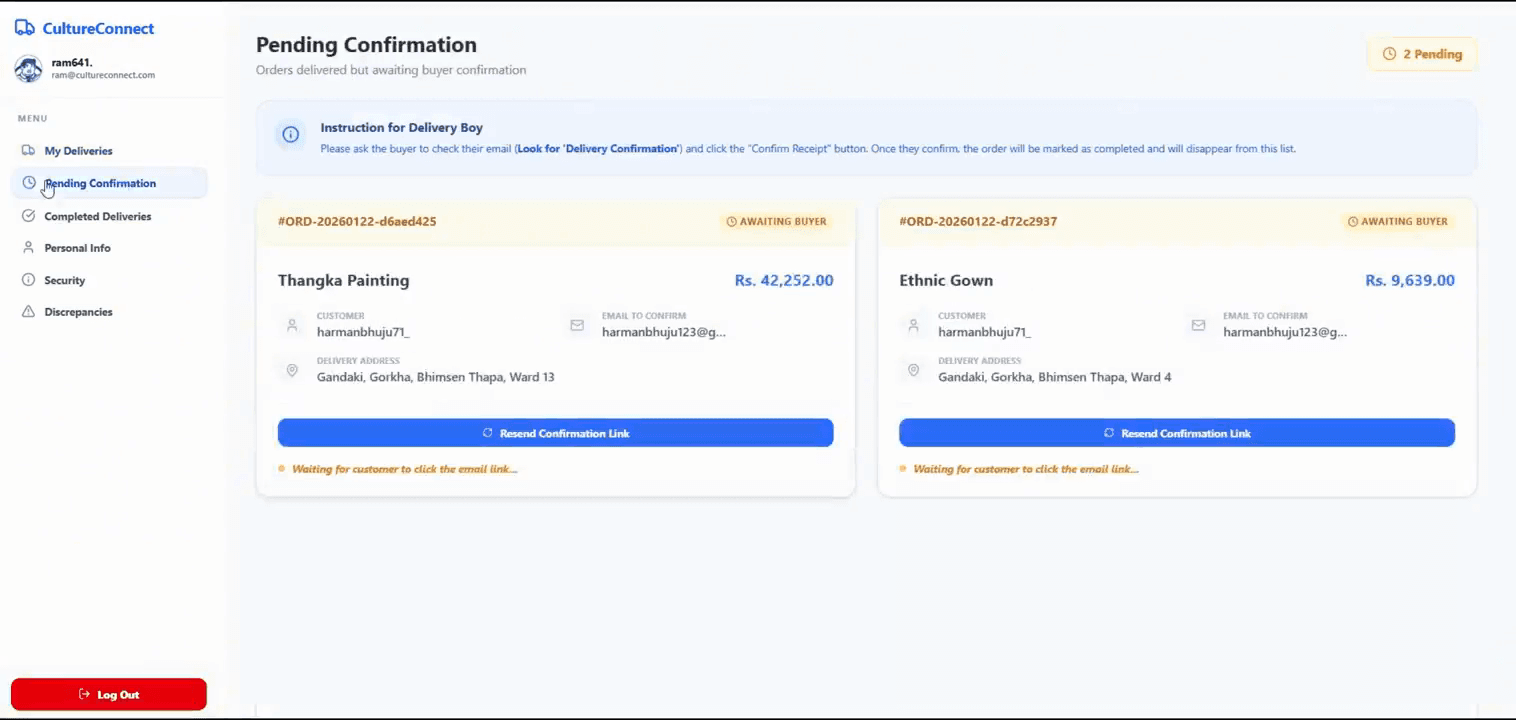Screen dimensions: 1516x720
Task: Click the My Deliveries truck icon
Action: (28, 150)
